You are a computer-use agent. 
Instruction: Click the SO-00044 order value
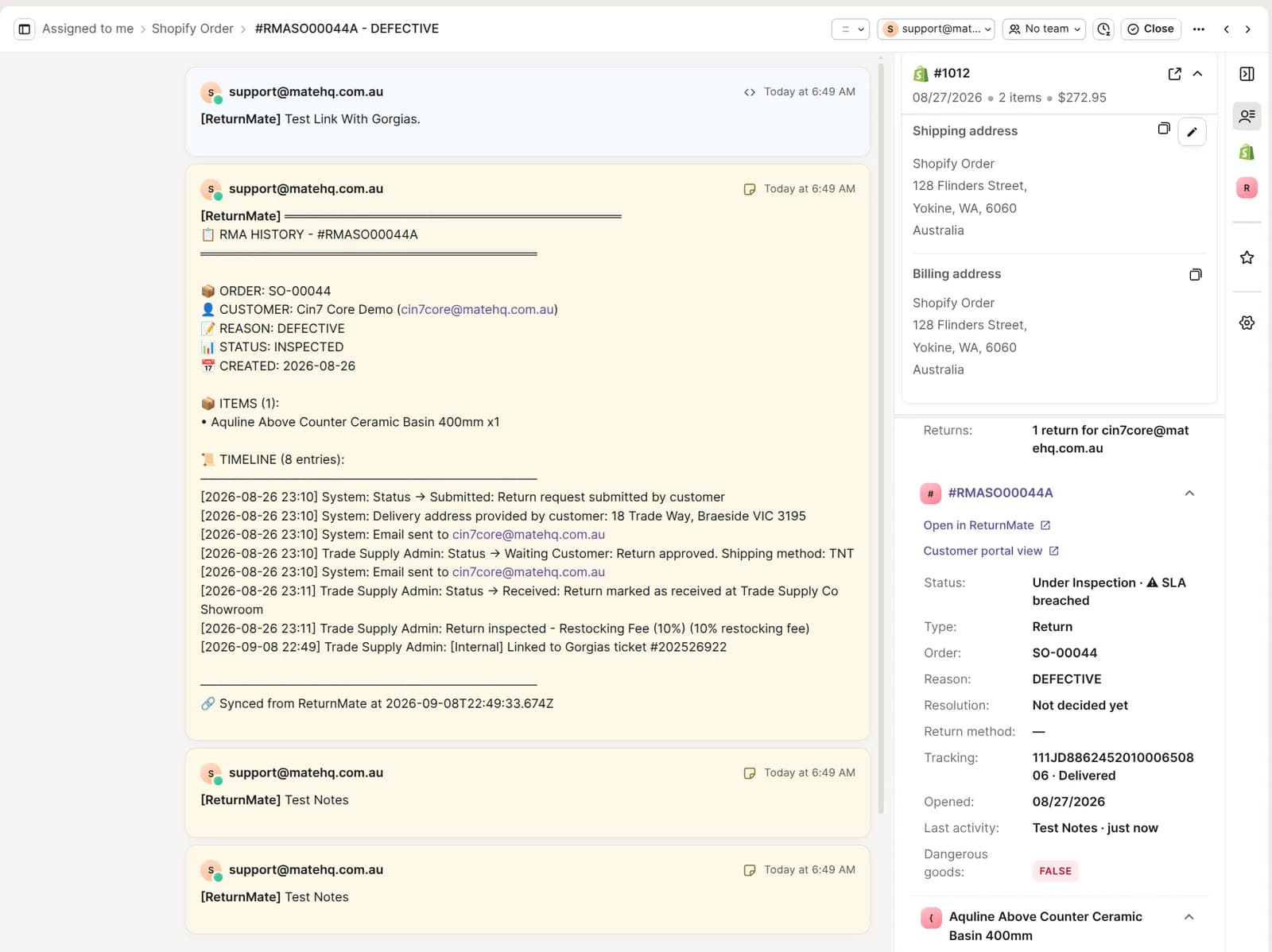pos(1065,653)
